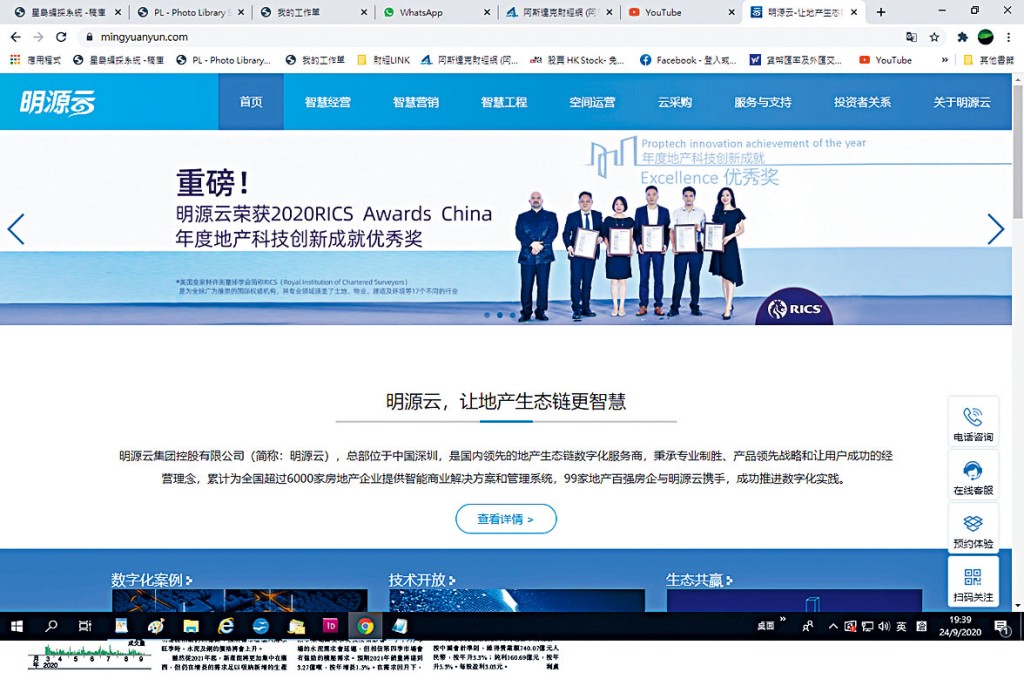Select the 首页 navigation item
Screen dimensions: 1024x686
pyautogui.click(x=251, y=102)
